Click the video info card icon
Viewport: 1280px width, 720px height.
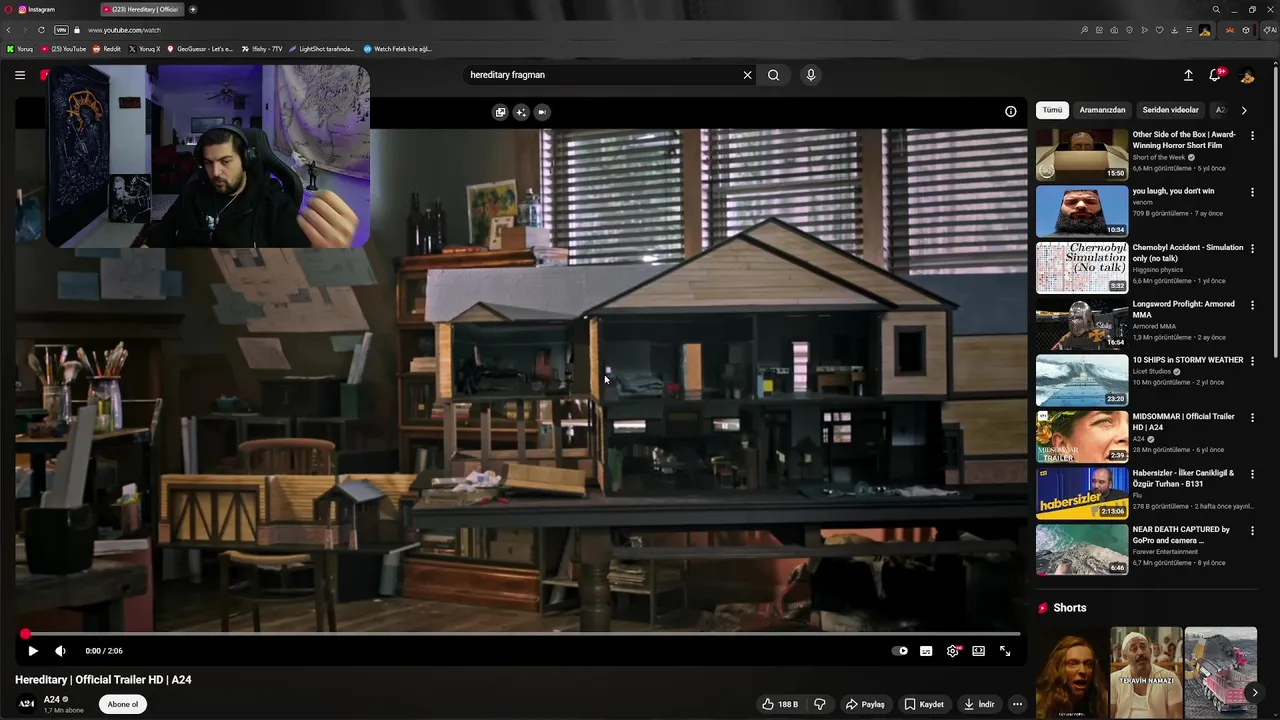[x=1010, y=112]
